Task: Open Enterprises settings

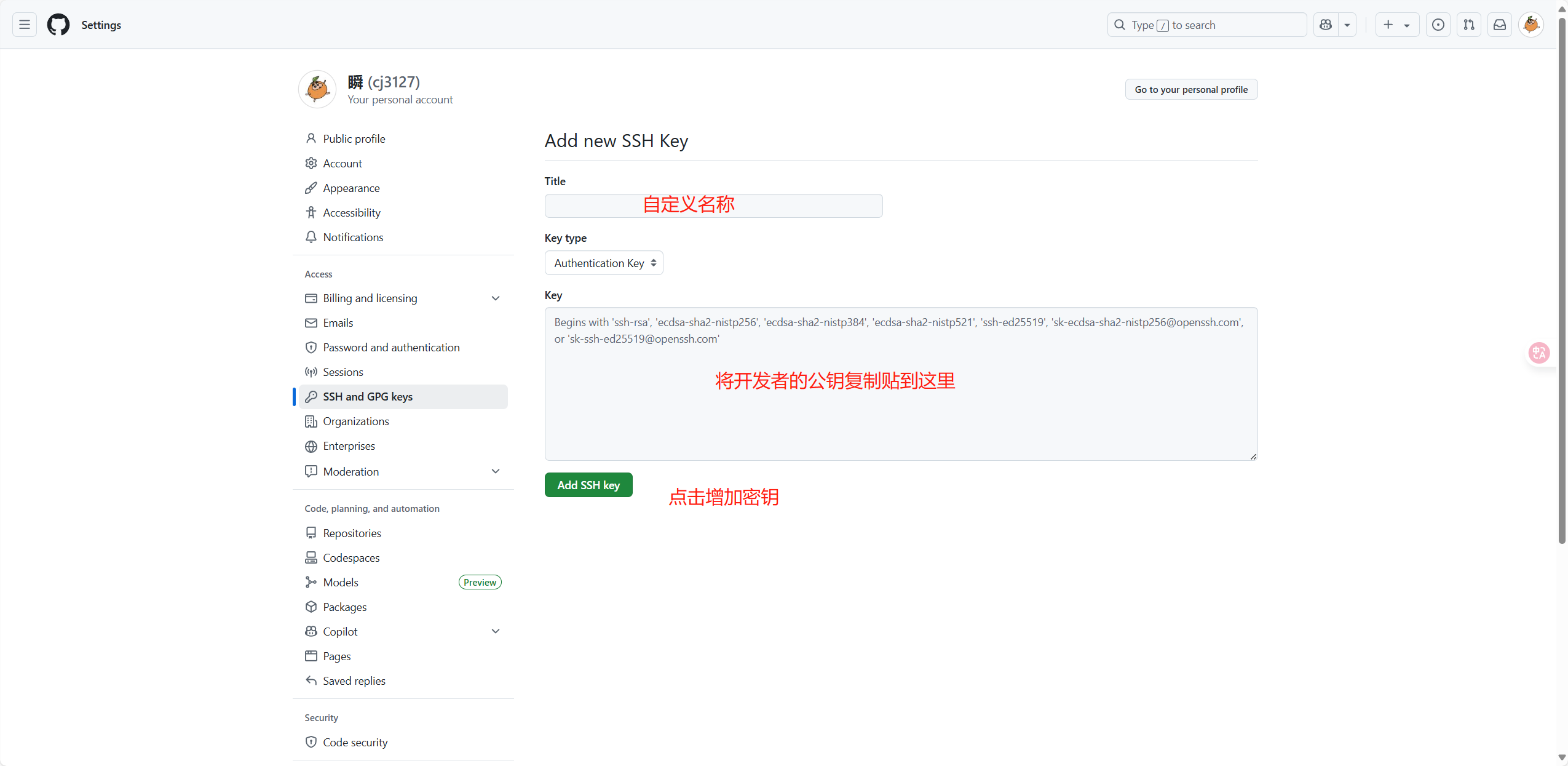Action: tap(403, 445)
